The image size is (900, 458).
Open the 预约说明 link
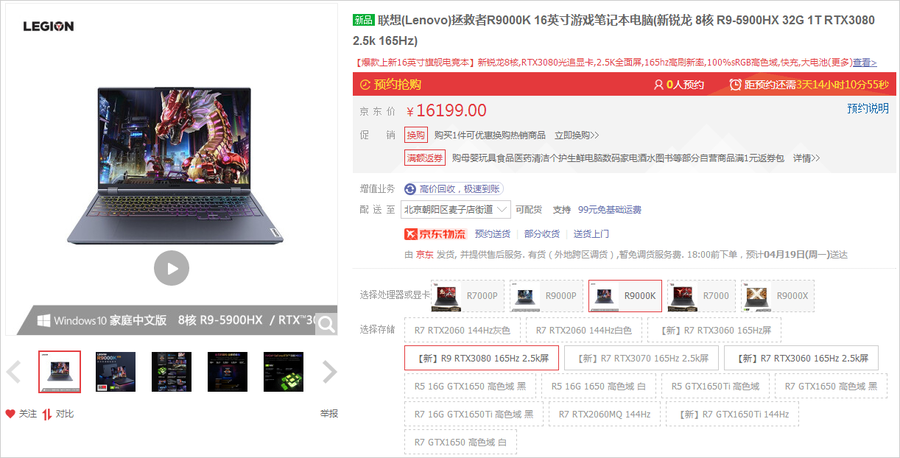coord(868,108)
